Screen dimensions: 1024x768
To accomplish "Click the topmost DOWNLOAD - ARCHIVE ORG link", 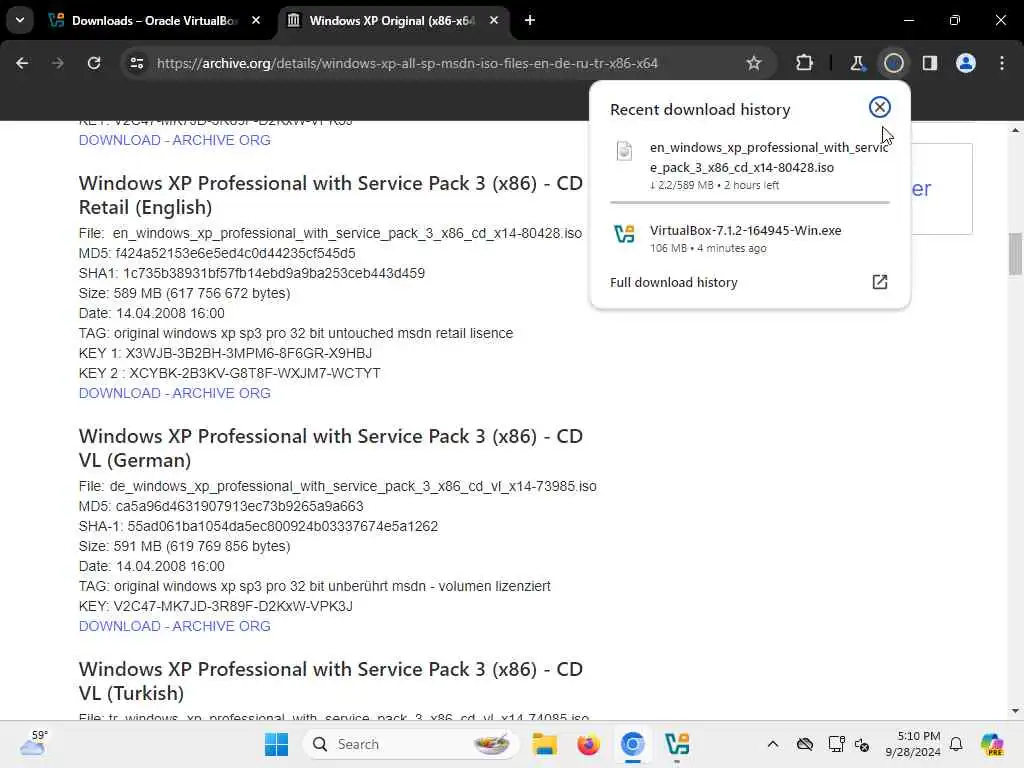I will click(174, 140).
